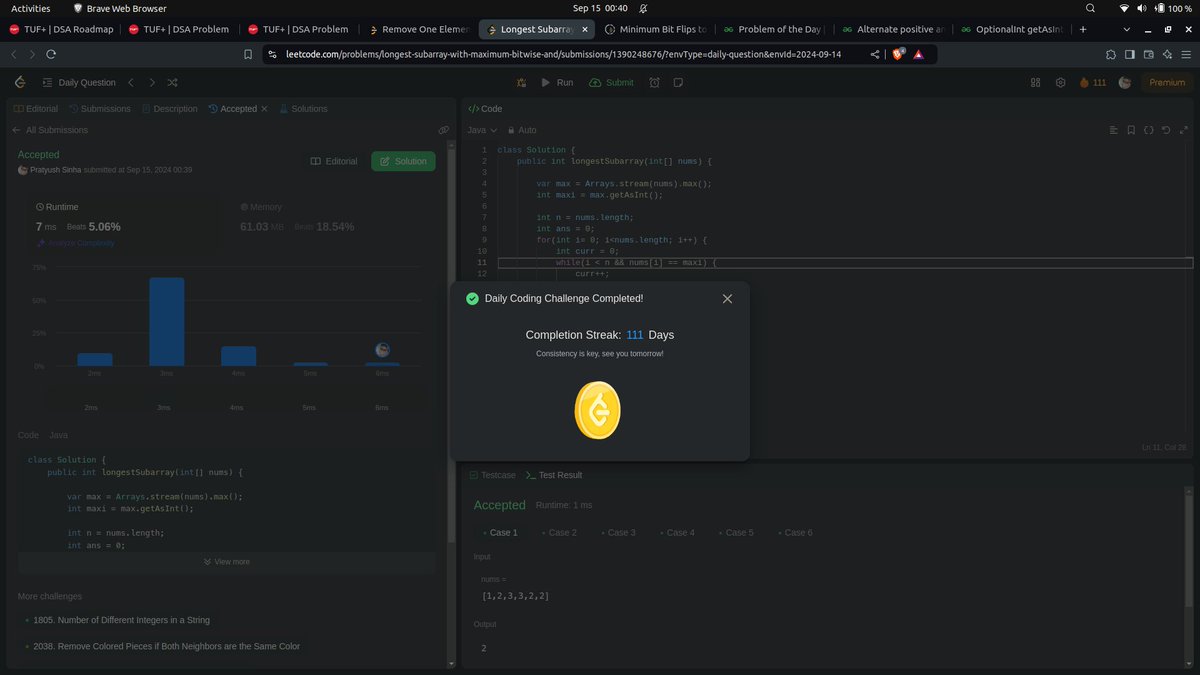Go back to All Submissions
This screenshot has height=675, width=1200.
50,130
